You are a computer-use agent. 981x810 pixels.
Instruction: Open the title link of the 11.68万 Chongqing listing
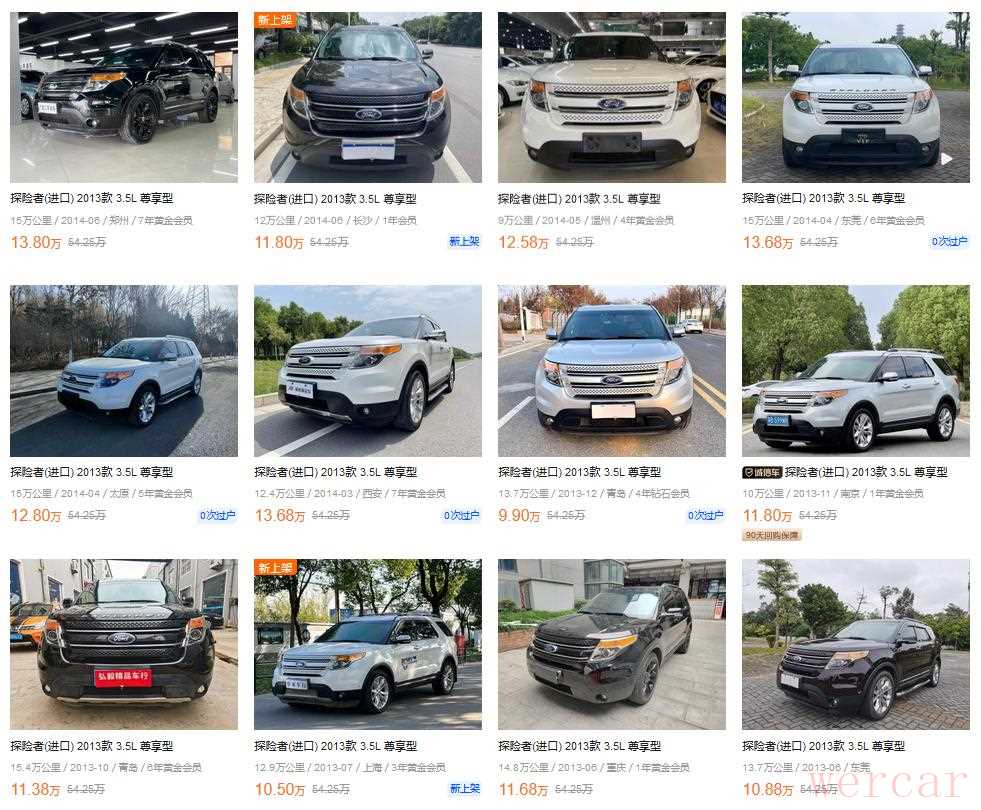pyautogui.click(x=580, y=746)
